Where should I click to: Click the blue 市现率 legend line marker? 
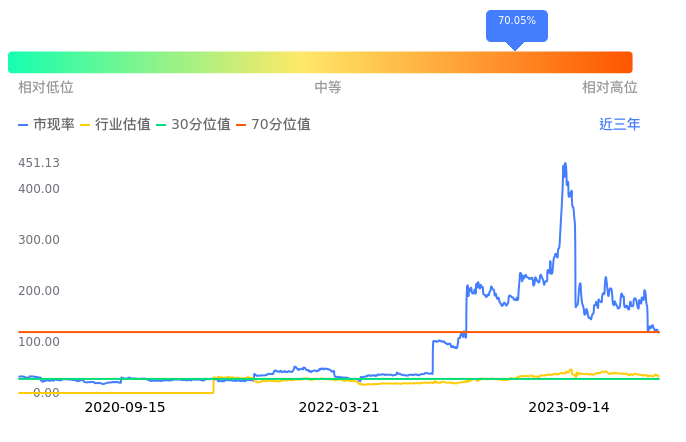coord(24,125)
